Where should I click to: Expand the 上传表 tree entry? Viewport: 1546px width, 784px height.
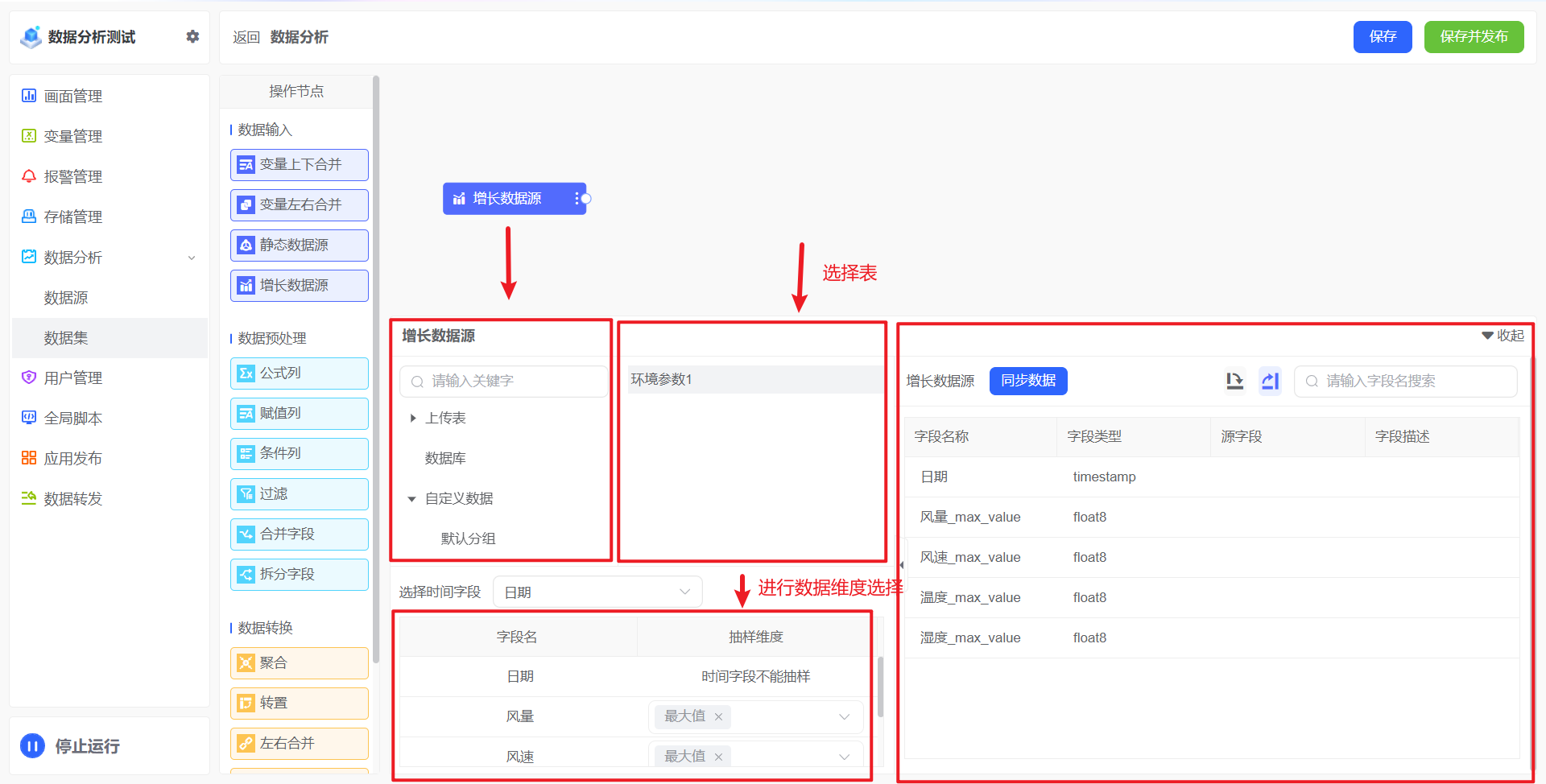[x=413, y=418]
